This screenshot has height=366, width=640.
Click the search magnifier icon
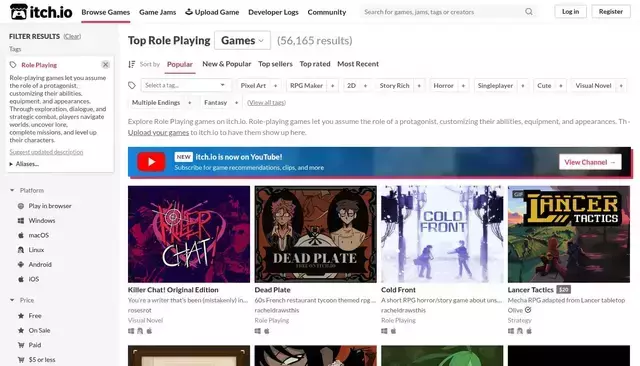529,12
